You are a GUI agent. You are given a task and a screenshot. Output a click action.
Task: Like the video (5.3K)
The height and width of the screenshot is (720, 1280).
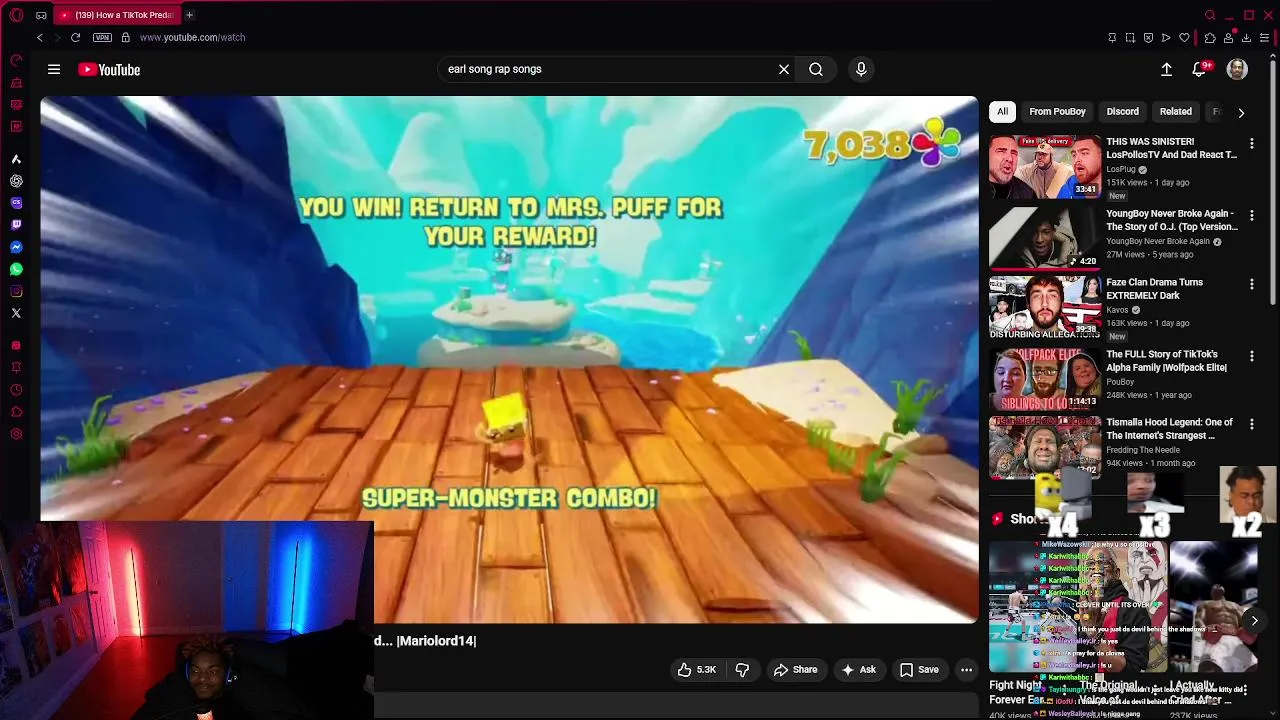point(697,670)
